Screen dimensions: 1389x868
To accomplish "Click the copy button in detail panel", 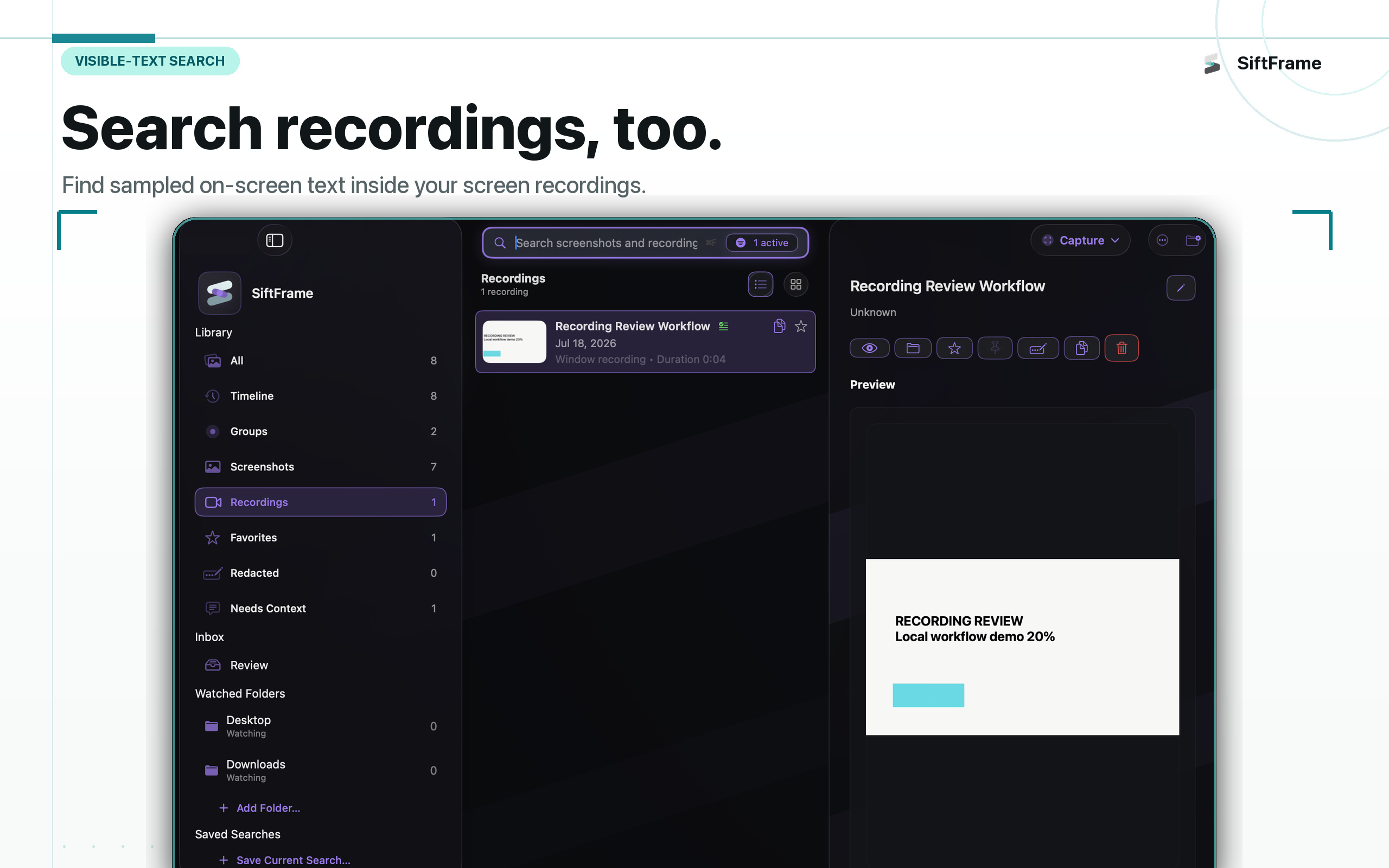I will pyautogui.click(x=1081, y=348).
